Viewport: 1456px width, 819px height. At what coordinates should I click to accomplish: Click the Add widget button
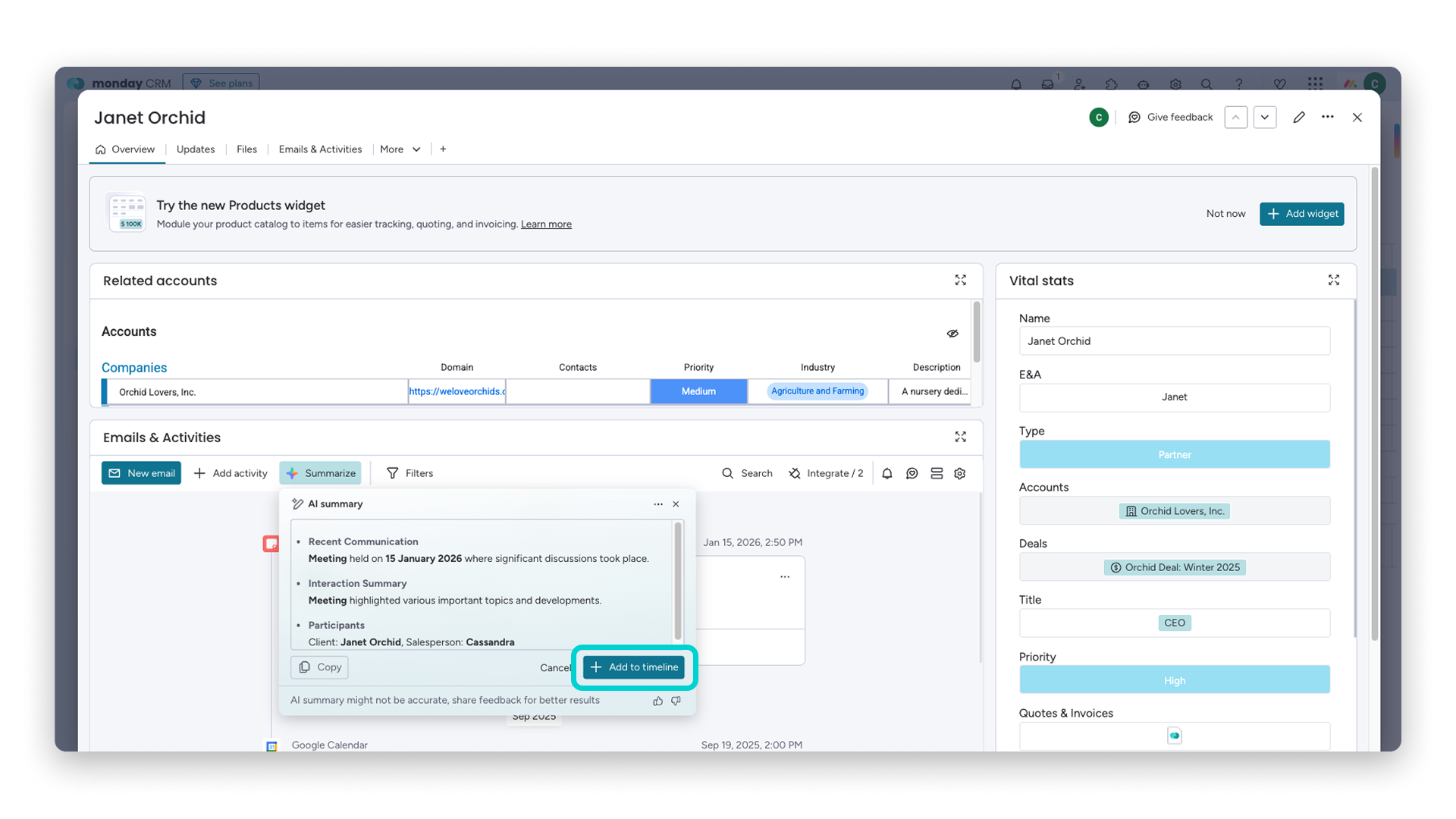[x=1302, y=214]
